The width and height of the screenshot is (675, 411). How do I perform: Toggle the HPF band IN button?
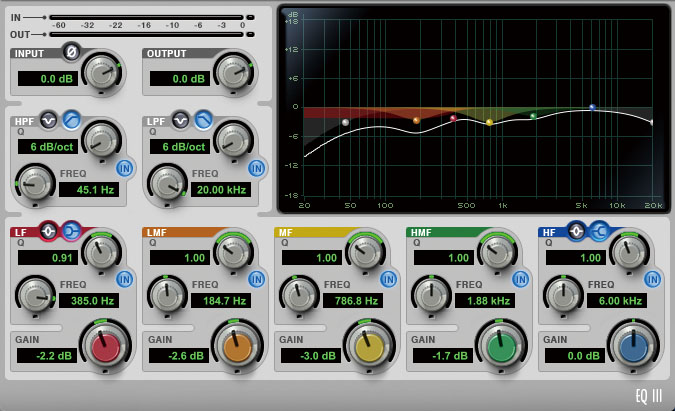pyautogui.click(x=125, y=169)
